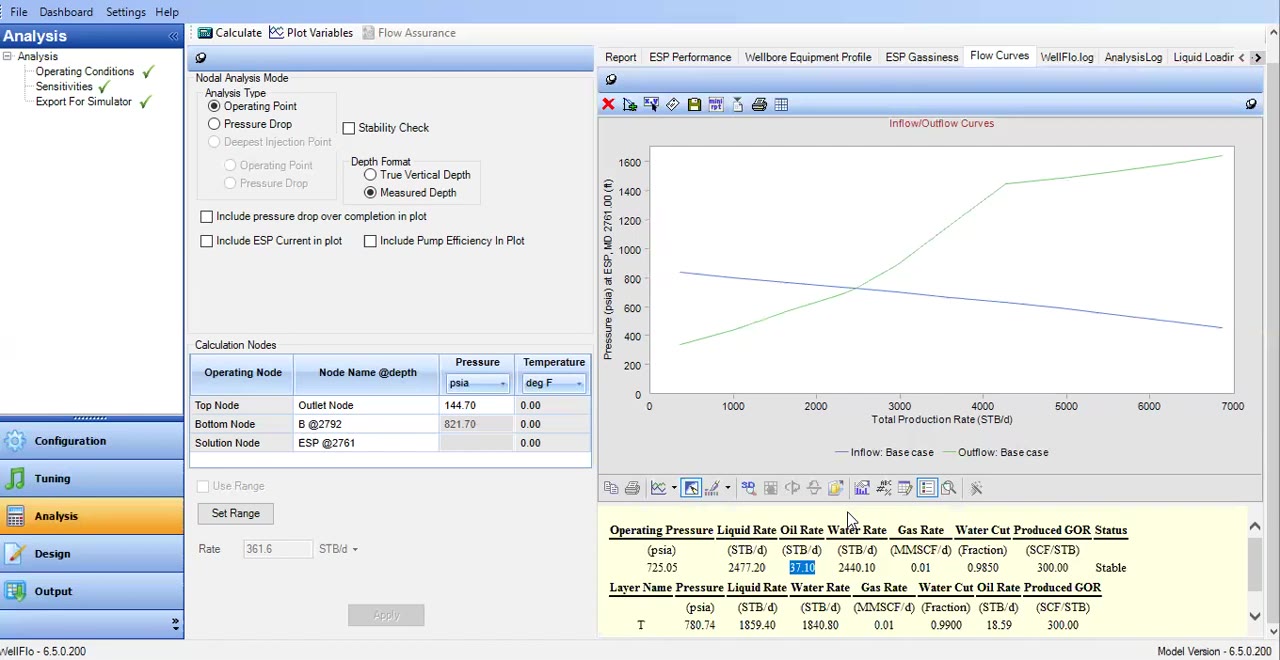Click the copy icon below the plot

point(611,487)
